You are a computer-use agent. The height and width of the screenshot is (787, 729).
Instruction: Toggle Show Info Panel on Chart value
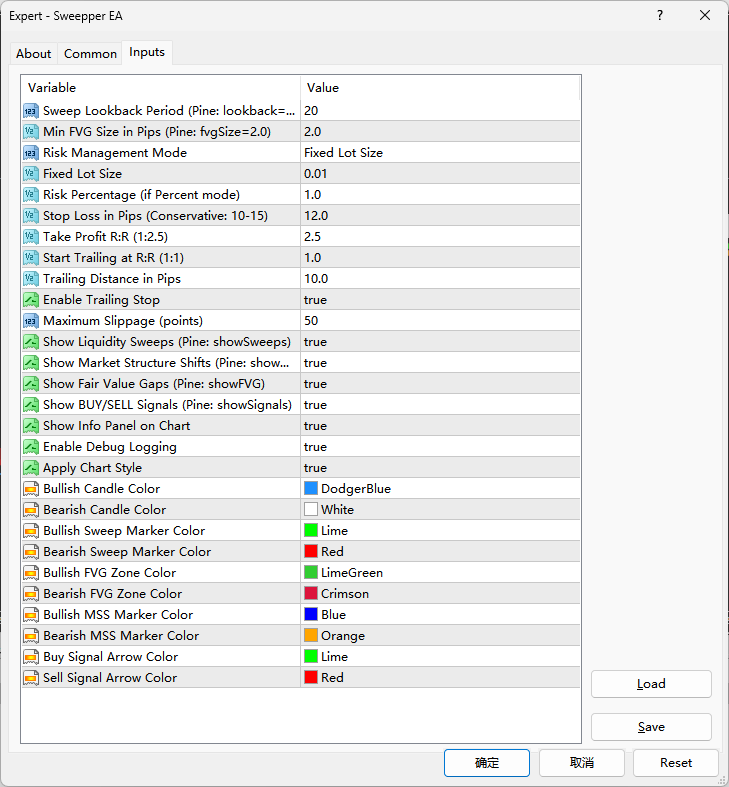pos(440,426)
